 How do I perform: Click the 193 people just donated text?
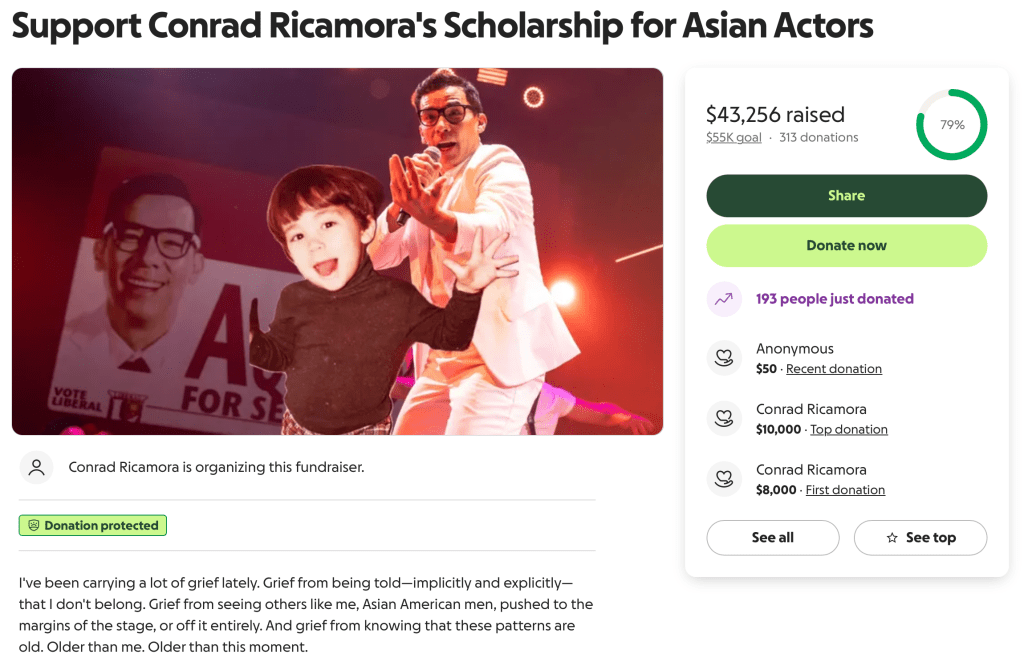pos(835,299)
